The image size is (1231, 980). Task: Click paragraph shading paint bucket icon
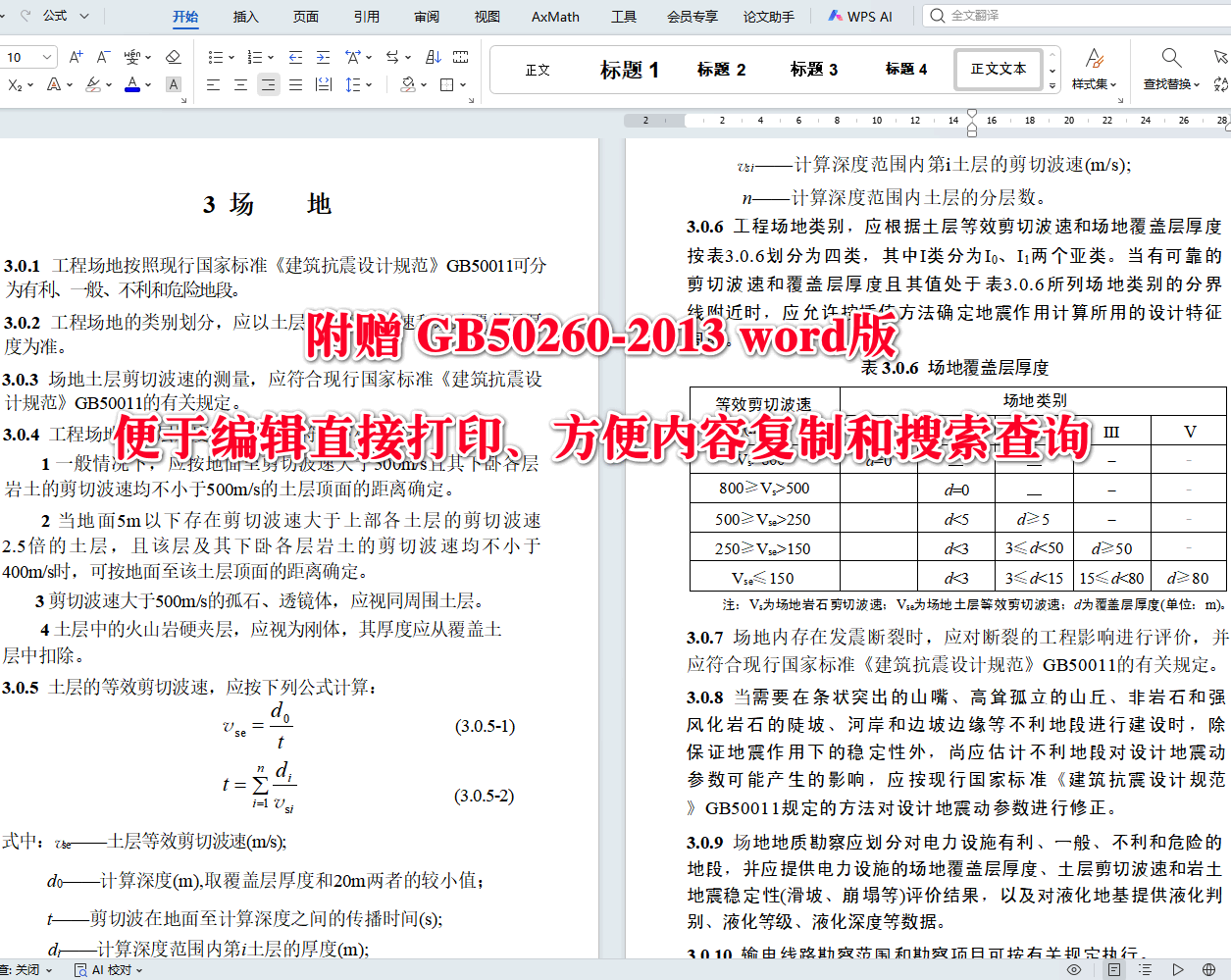coord(408,85)
